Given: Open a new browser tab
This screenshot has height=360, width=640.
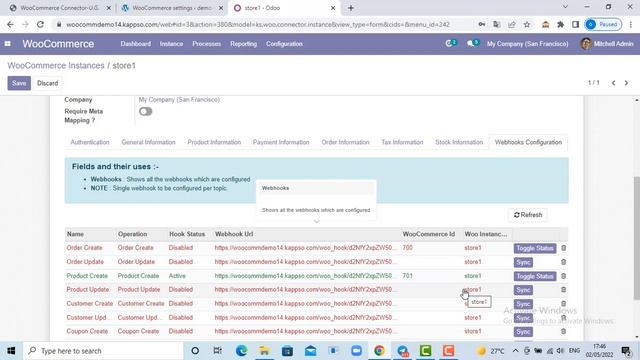Looking at the screenshot, I should coord(351,8).
